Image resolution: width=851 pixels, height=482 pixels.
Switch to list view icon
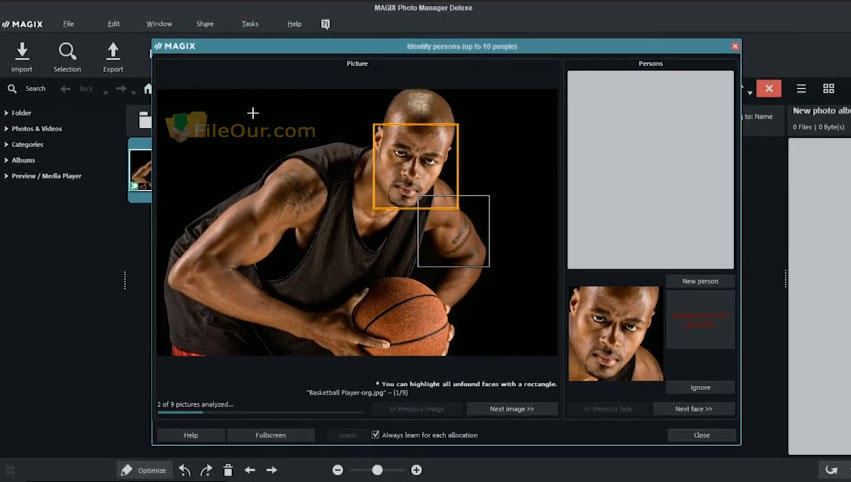(801, 89)
